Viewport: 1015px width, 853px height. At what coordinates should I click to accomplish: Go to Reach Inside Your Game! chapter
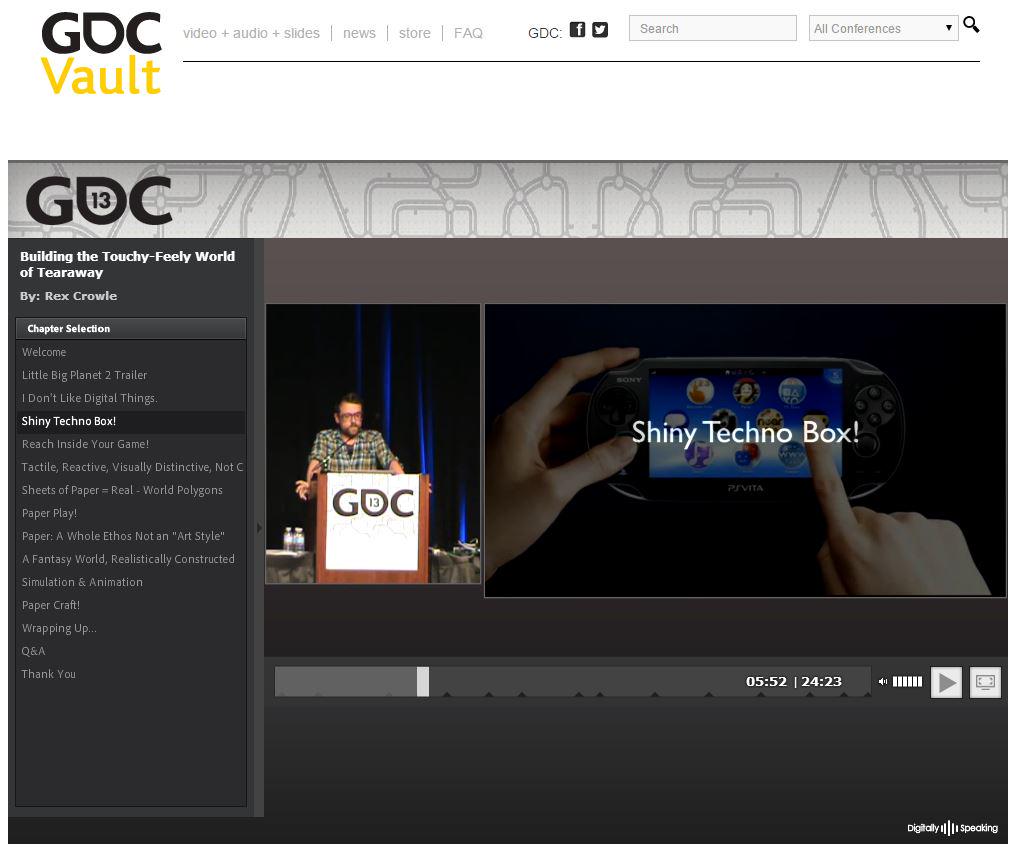click(131, 444)
